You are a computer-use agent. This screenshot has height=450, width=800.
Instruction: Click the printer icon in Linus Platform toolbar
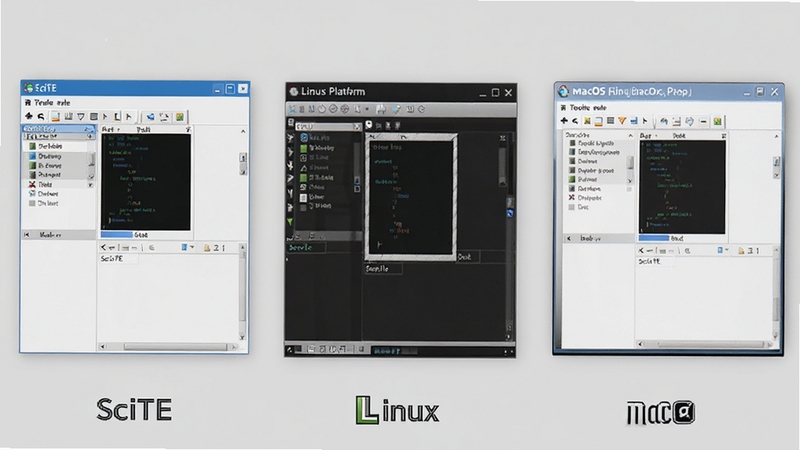coord(381,109)
